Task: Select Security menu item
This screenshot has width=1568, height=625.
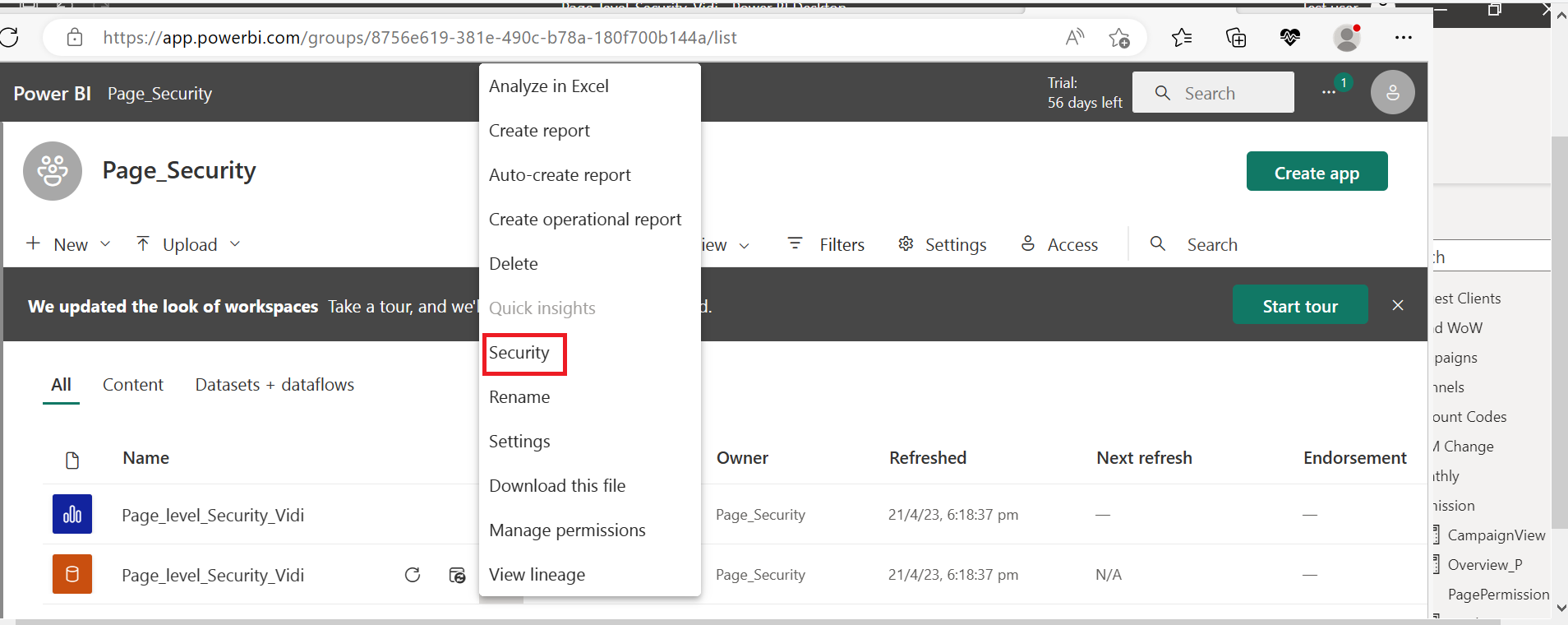Action: 590,353
